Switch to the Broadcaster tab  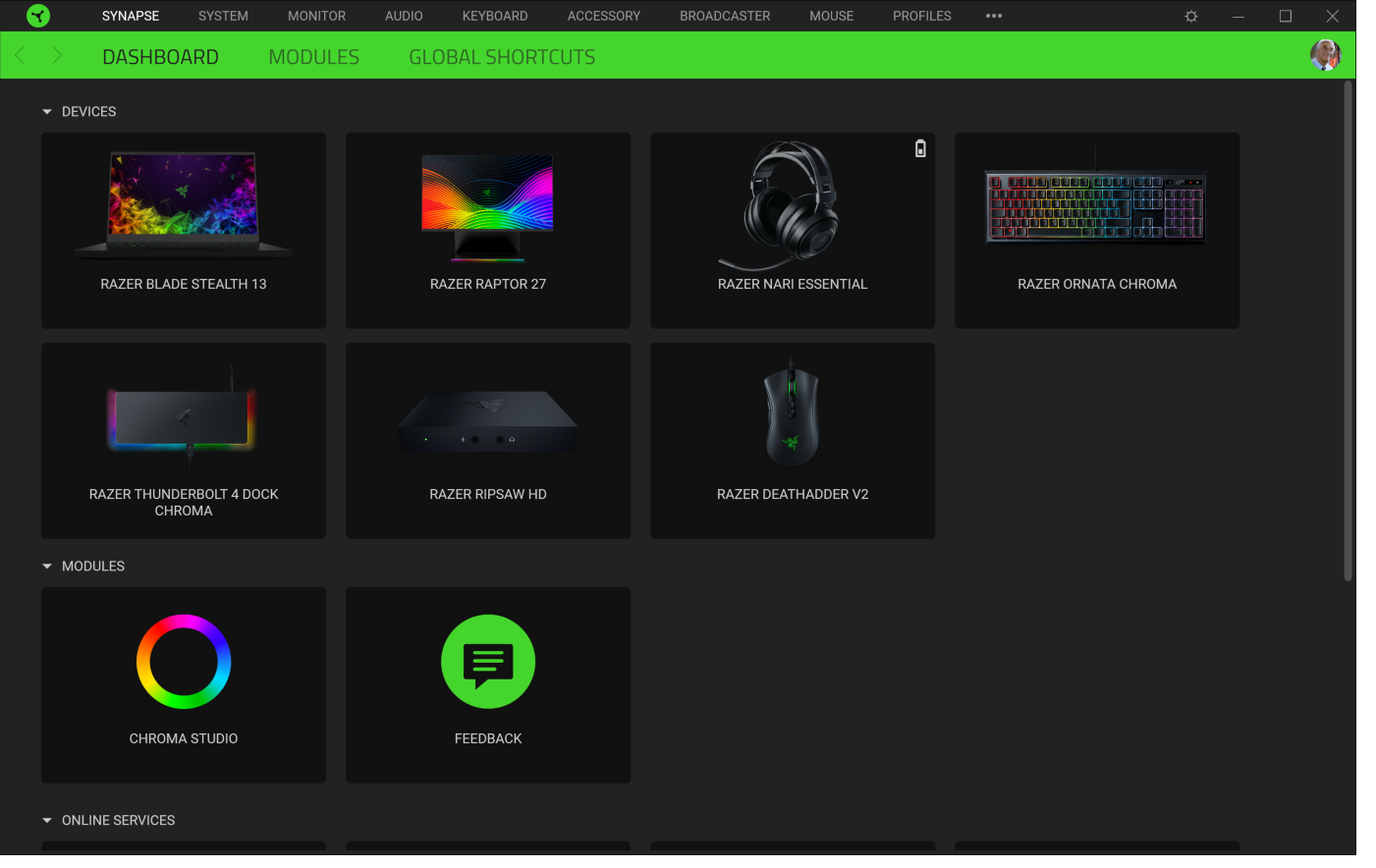pyautogui.click(x=725, y=17)
